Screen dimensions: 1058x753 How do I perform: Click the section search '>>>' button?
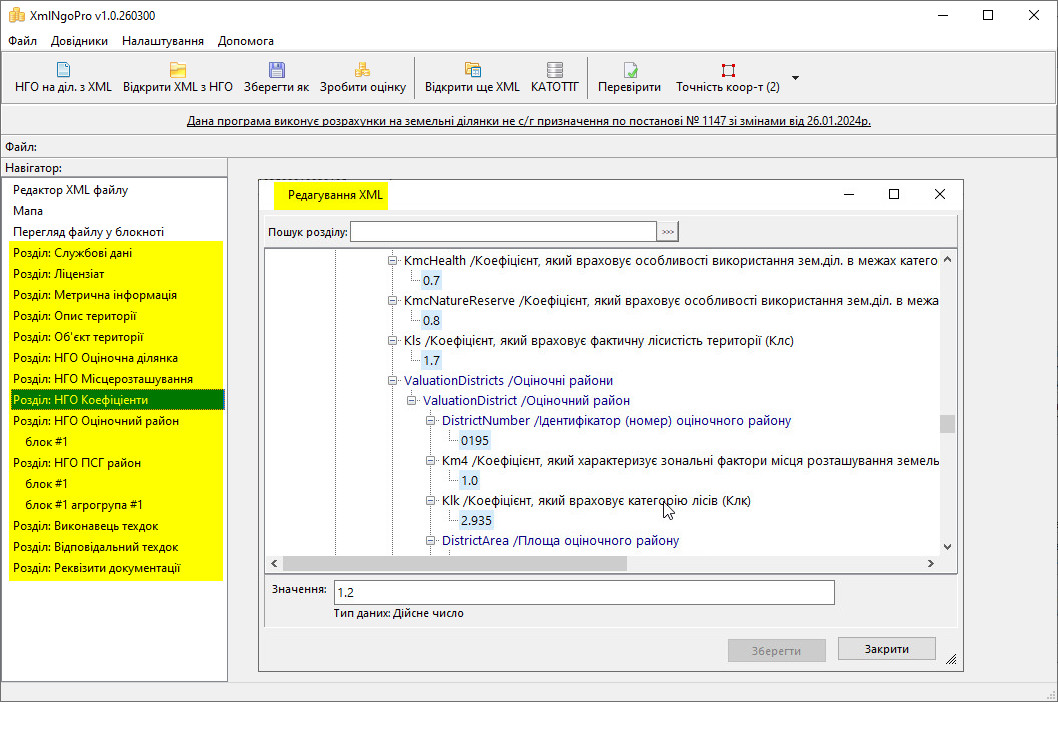pyautogui.click(x=667, y=232)
